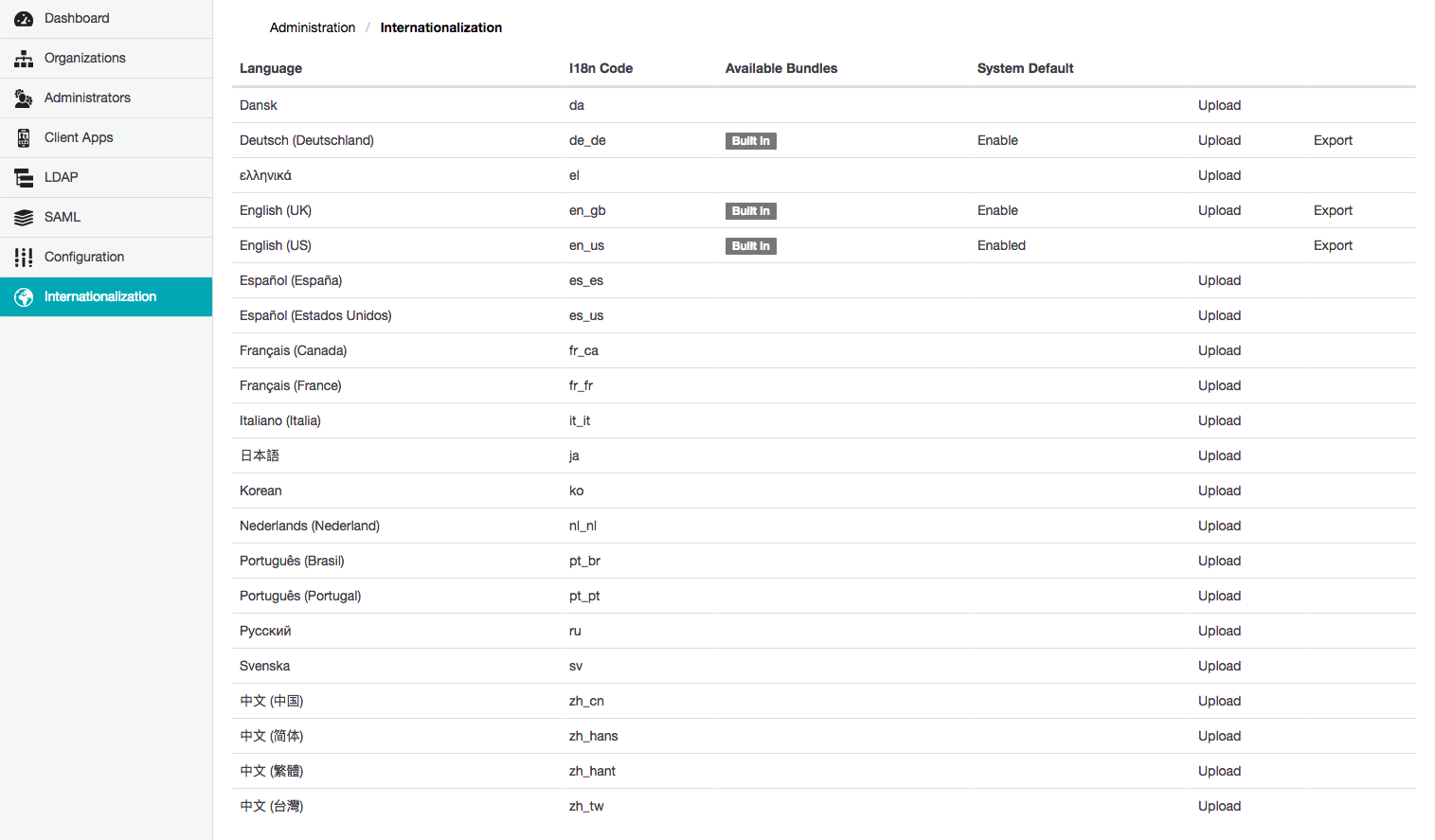
Task: Go to the Configuration section
Action: pyautogui.click(x=84, y=257)
